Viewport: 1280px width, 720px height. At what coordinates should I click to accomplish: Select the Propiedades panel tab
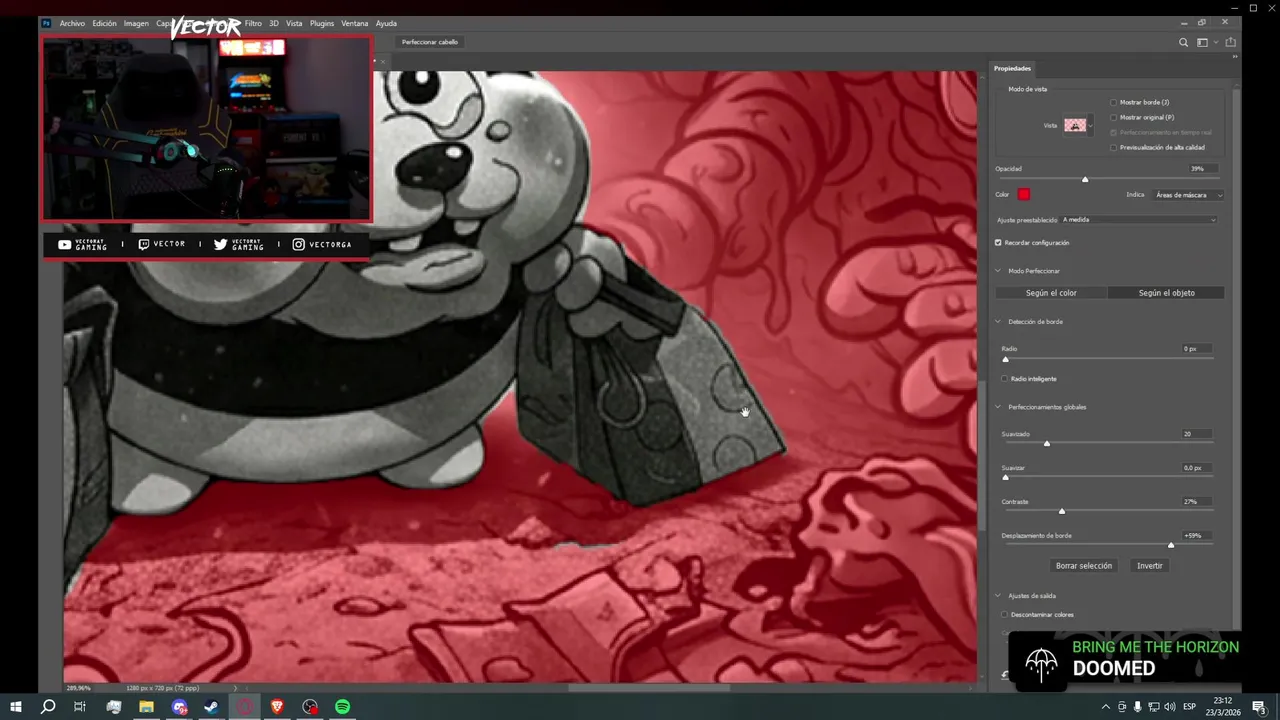pyautogui.click(x=1012, y=68)
